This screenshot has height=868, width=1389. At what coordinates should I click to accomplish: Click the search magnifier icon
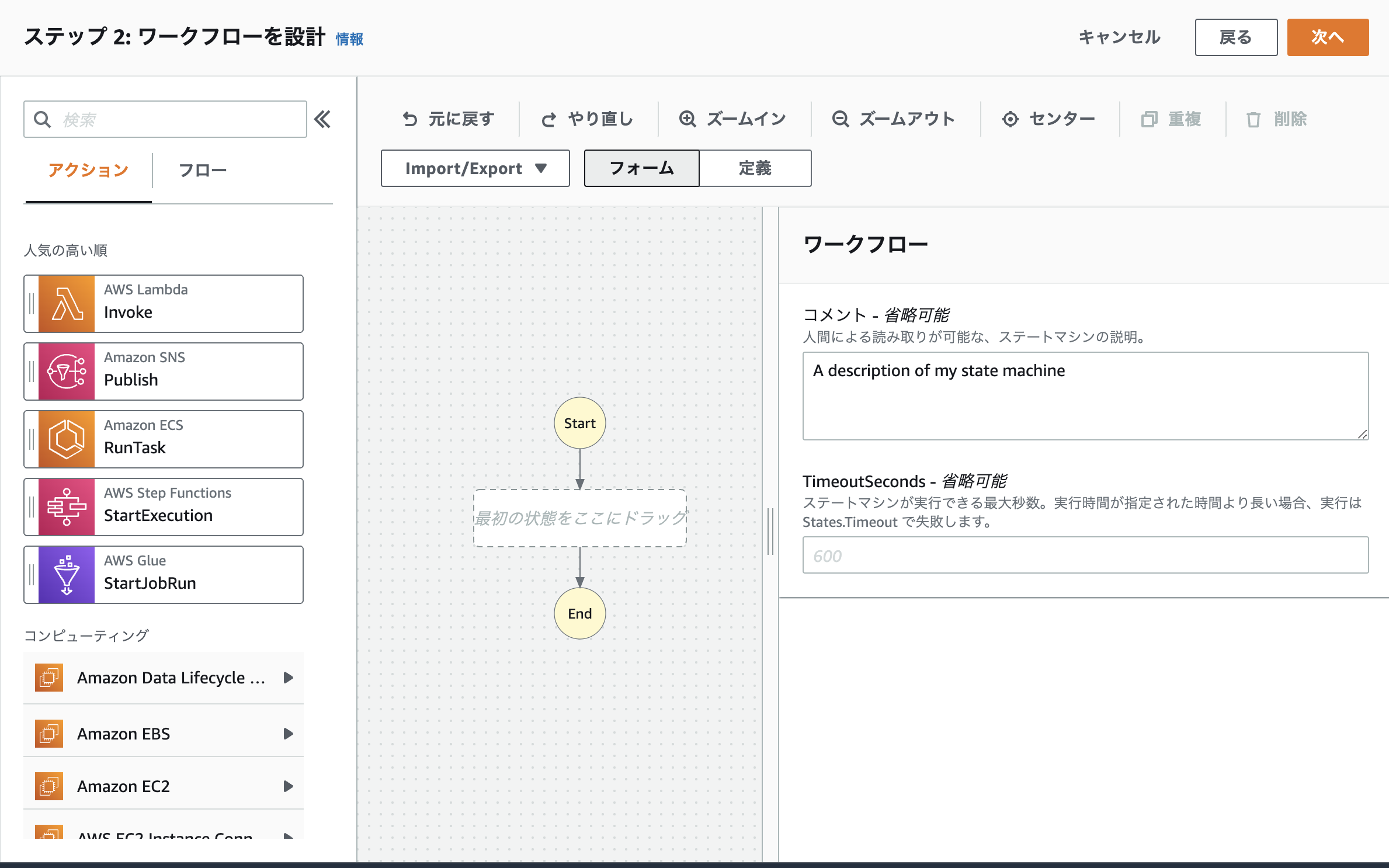pos(42,119)
